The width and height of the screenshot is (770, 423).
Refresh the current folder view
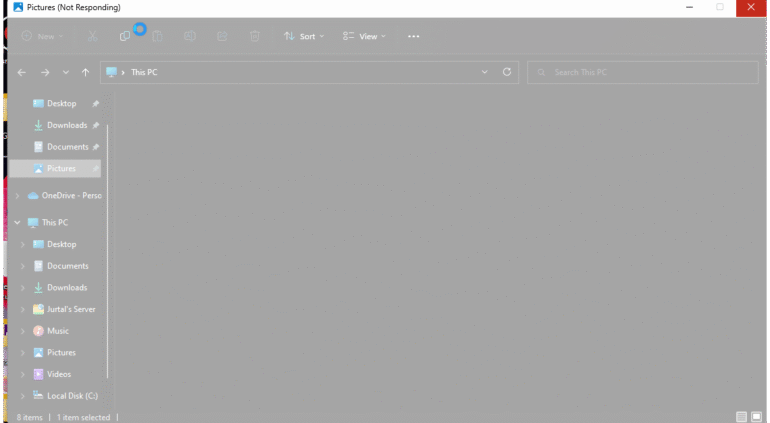pyautogui.click(x=507, y=72)
